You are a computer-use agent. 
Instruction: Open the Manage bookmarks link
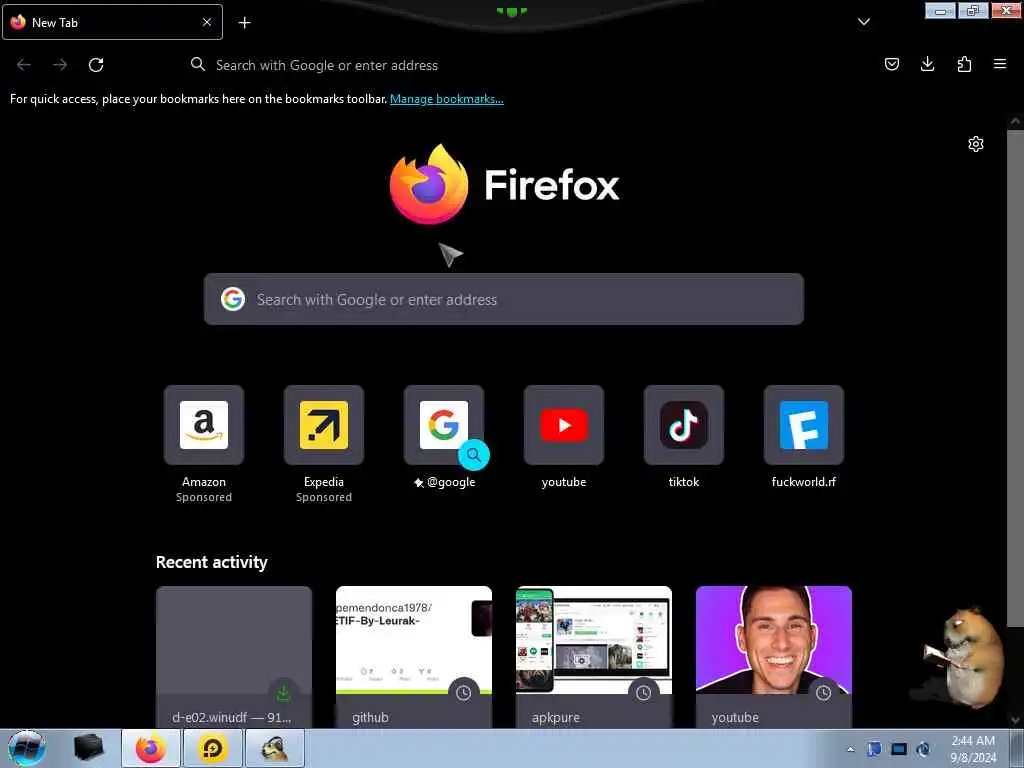point(447,99)
